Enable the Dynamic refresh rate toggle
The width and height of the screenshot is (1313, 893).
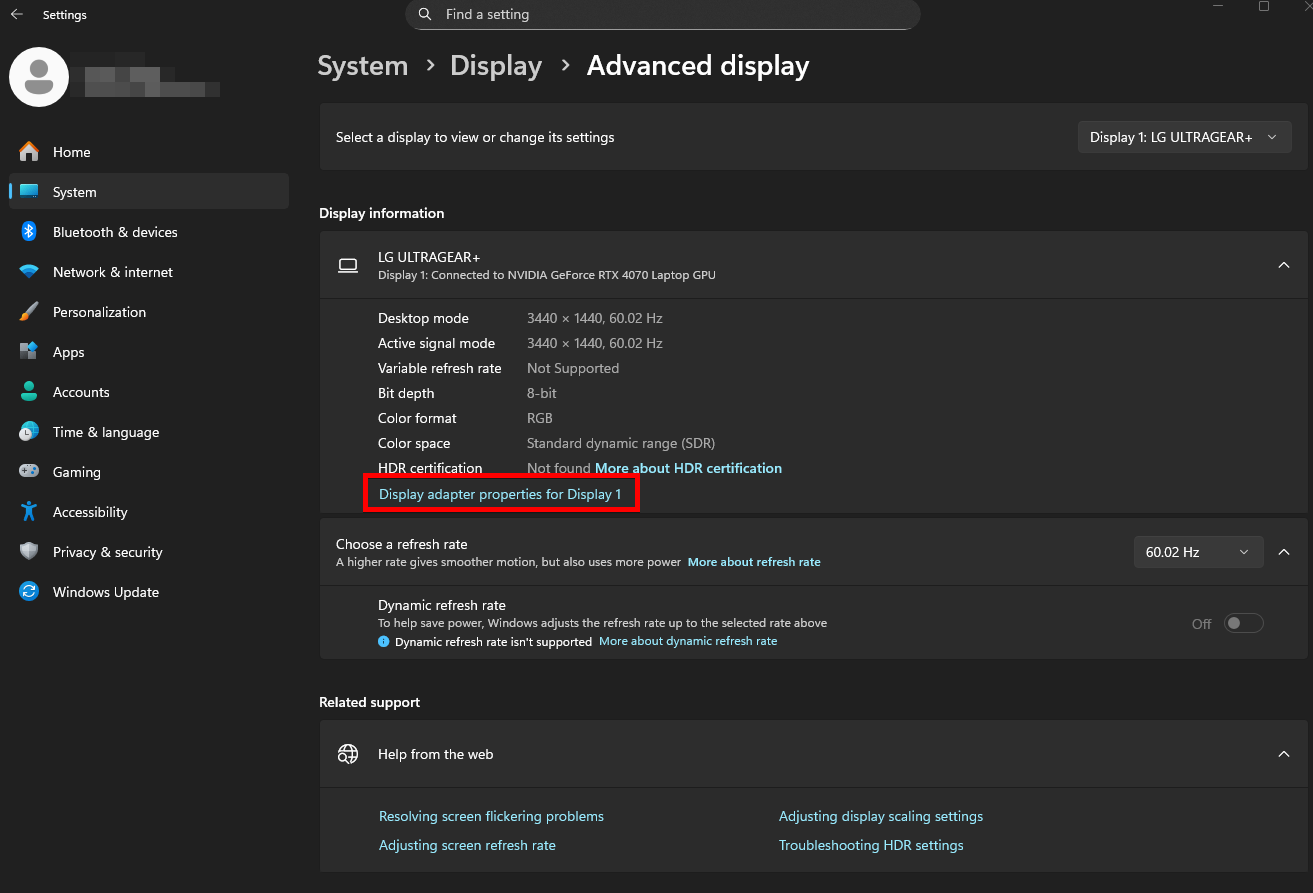pyautogui.click(x=1243, y=622)
